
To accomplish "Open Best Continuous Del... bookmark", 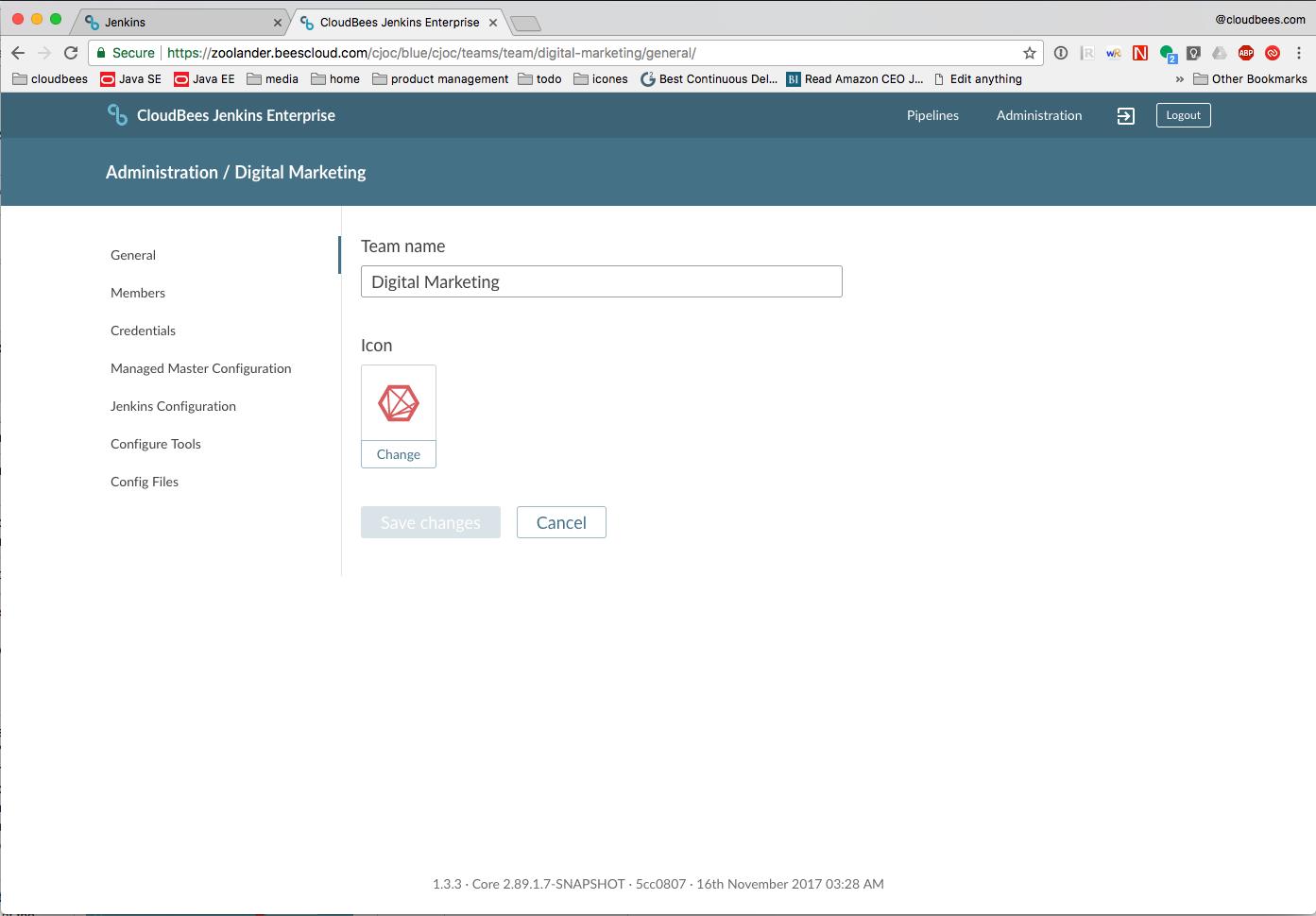I will (709, 79).
